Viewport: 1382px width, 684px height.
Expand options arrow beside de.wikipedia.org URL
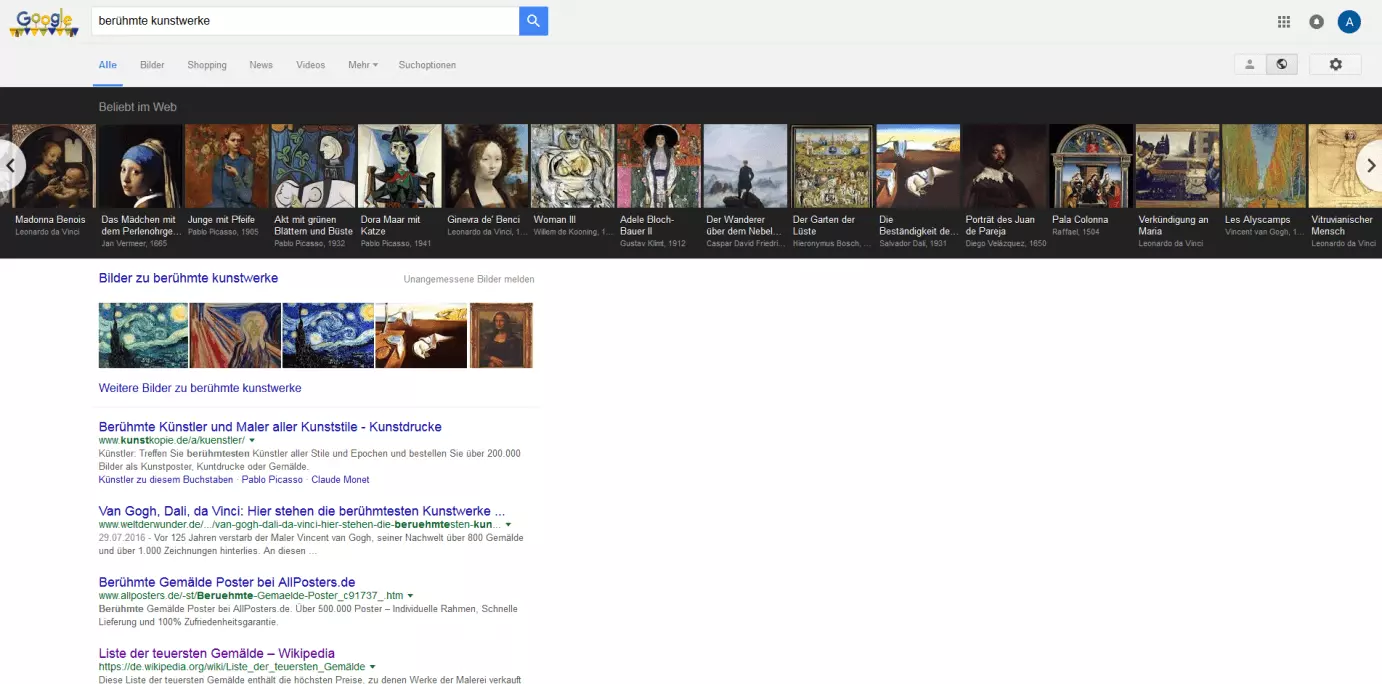click(x=372, y=667)
